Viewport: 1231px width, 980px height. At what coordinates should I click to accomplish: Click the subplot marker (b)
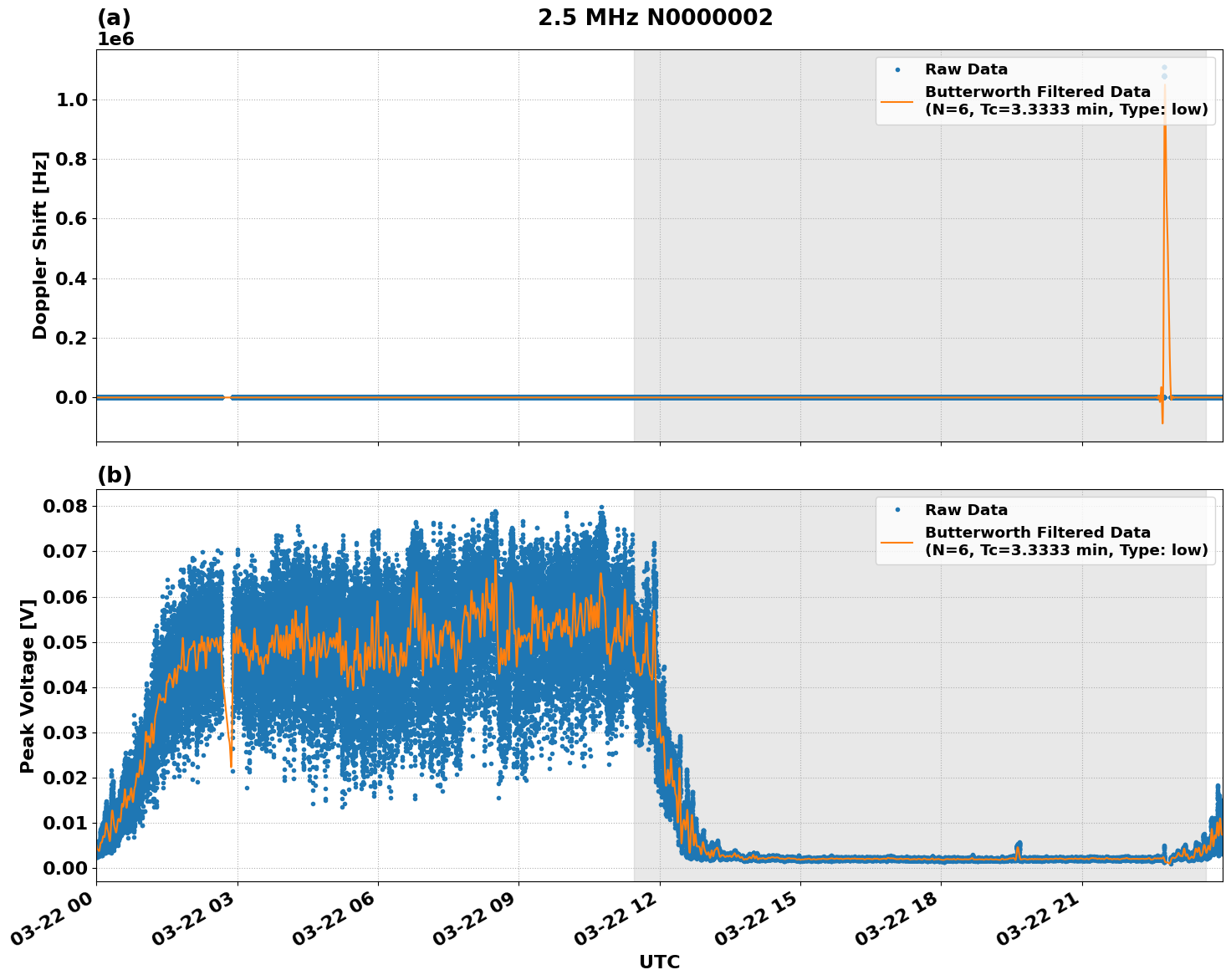pos(115,475)
